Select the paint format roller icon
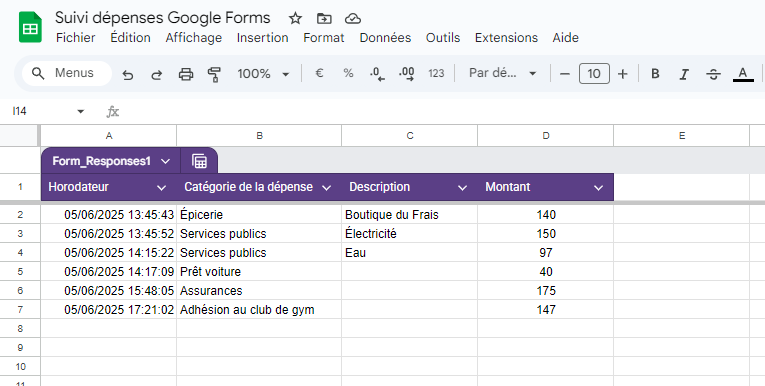 214,74
